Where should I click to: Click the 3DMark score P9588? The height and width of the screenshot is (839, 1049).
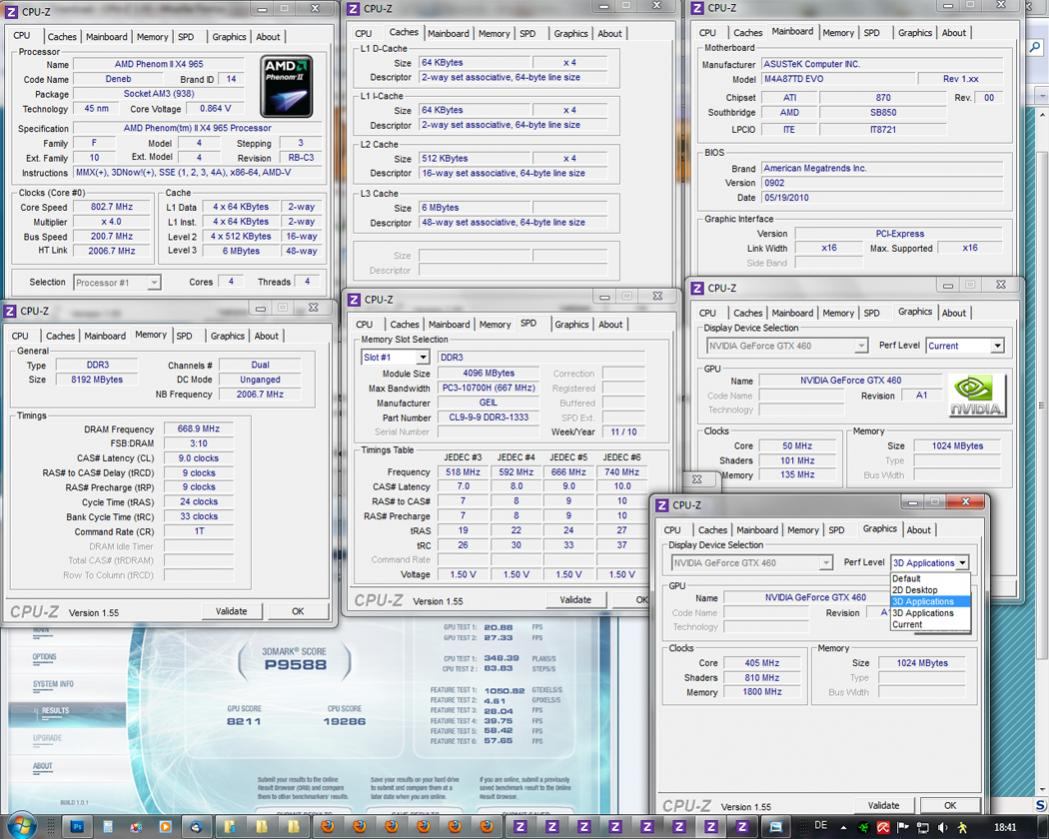tap(295, 664)
